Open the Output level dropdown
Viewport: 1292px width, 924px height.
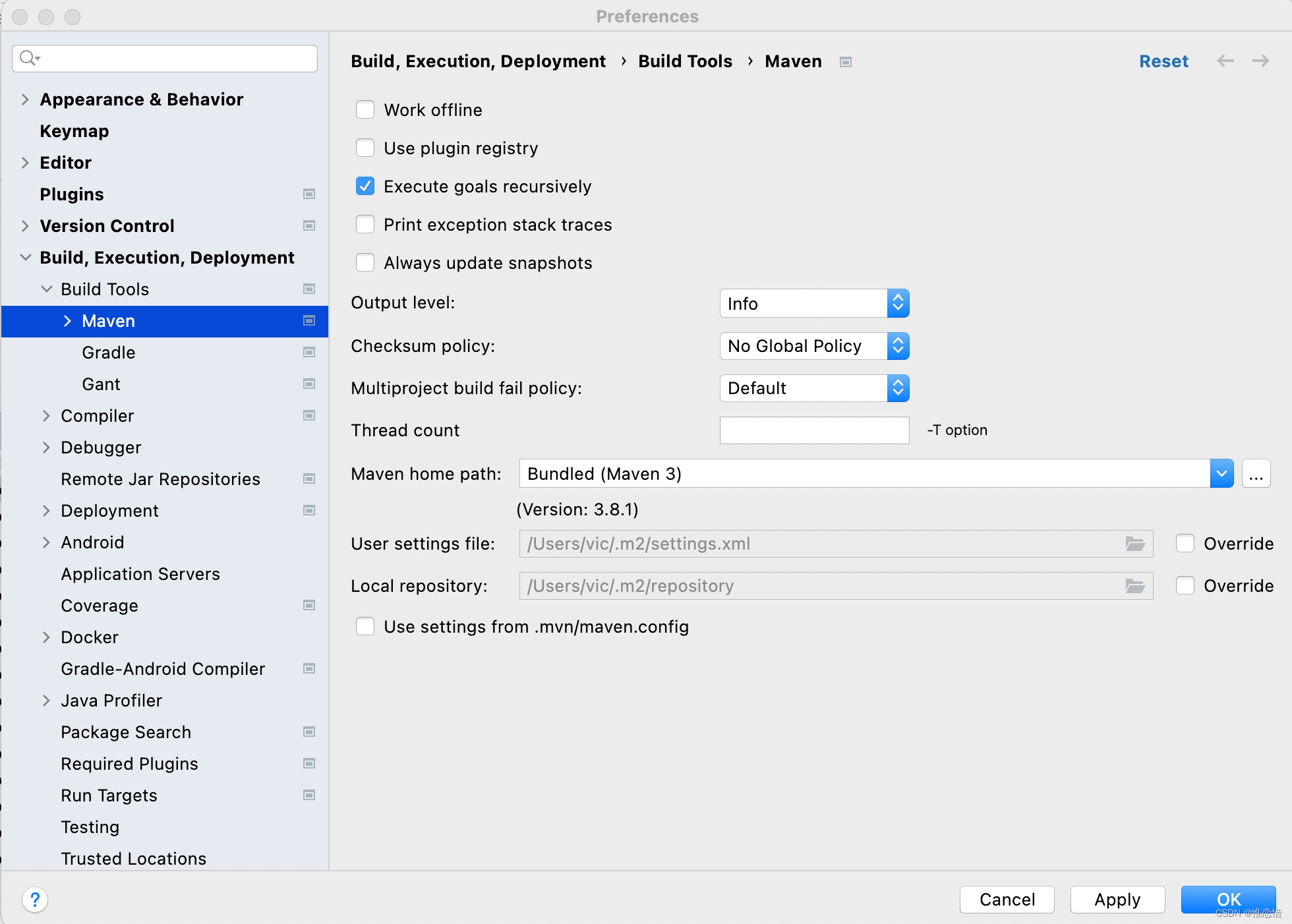tap(814, 304)
